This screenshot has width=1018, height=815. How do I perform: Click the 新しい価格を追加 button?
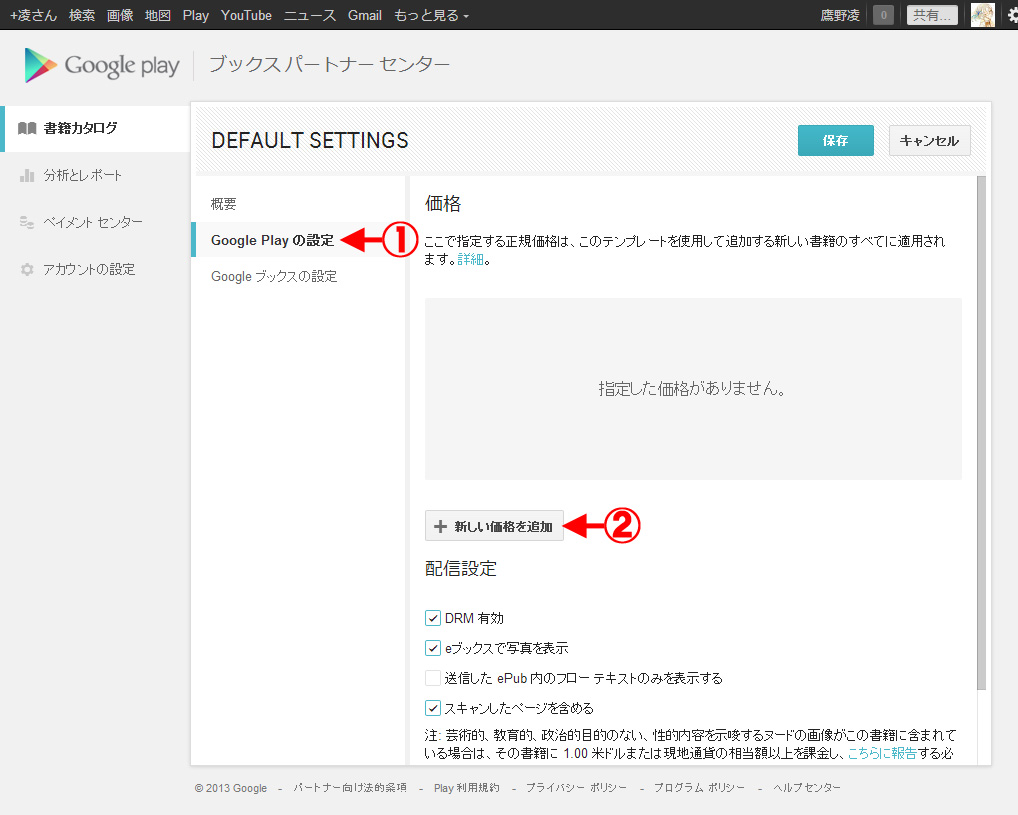(494, 526)
